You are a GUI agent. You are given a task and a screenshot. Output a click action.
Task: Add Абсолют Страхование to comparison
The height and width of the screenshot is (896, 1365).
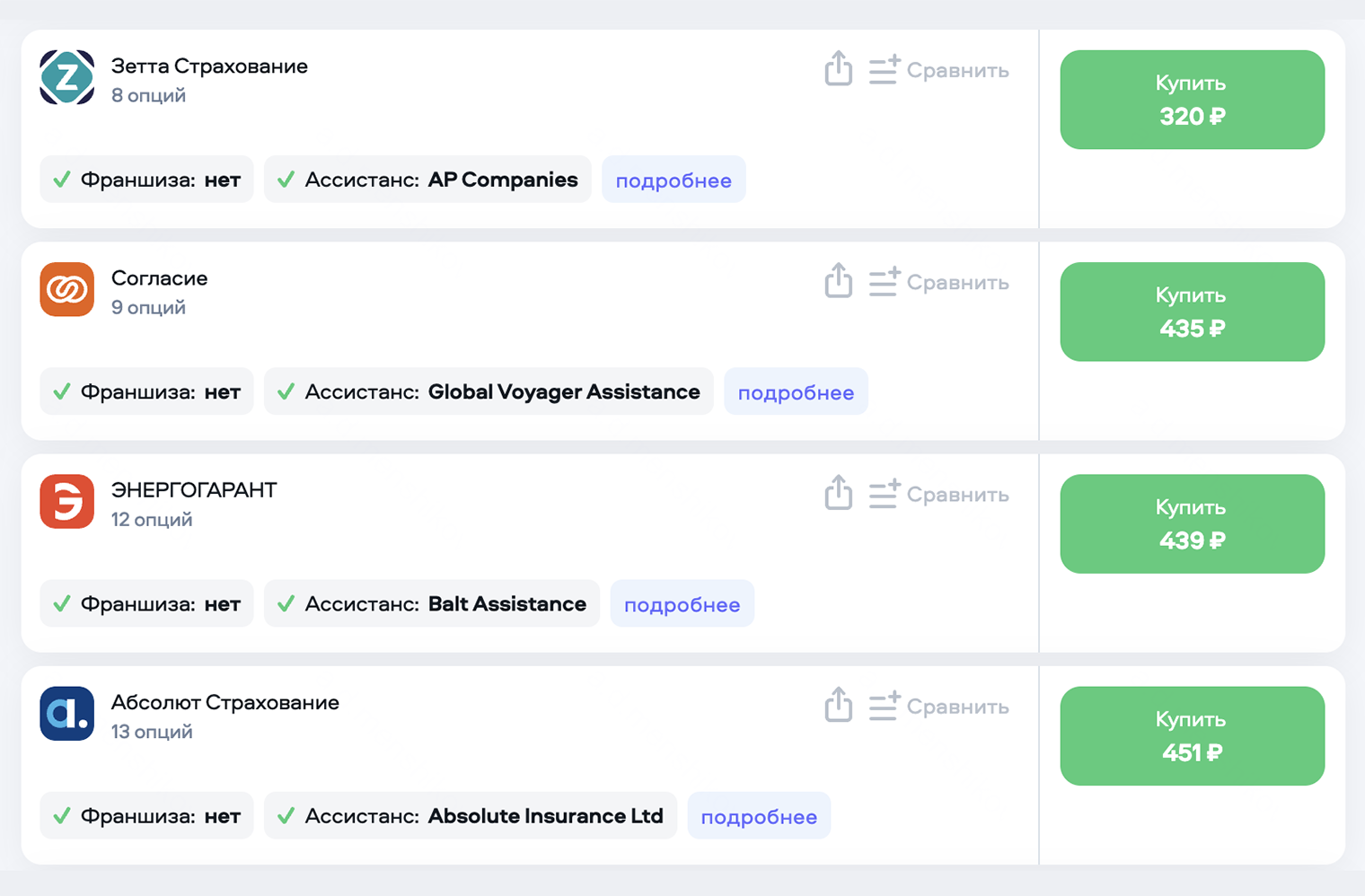tap(938, 707)
